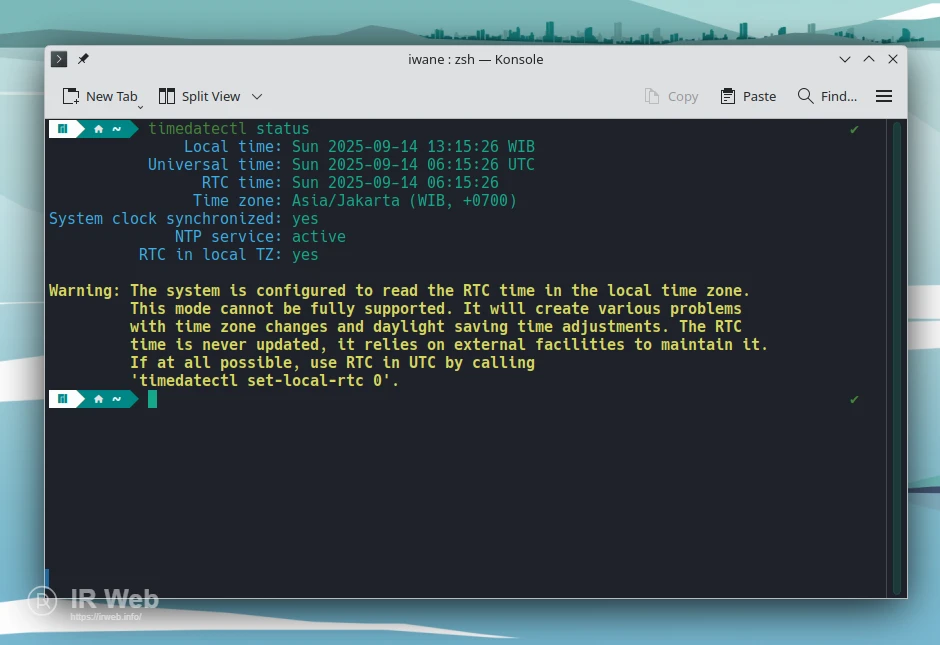Open the irweb.info link in watermark
Viewport: 940px width, 645px height.
105,617
